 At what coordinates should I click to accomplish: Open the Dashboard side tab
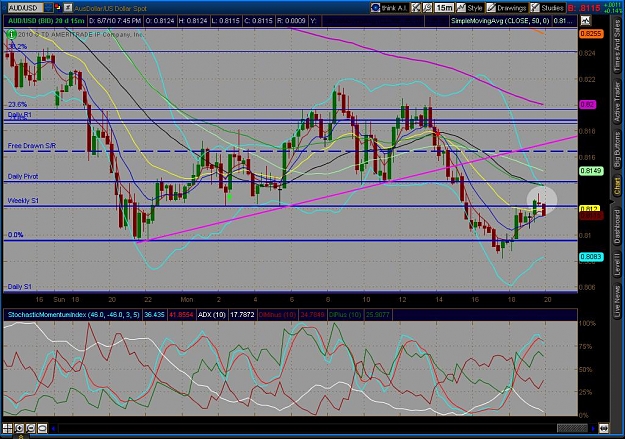(x=617, y=226)
